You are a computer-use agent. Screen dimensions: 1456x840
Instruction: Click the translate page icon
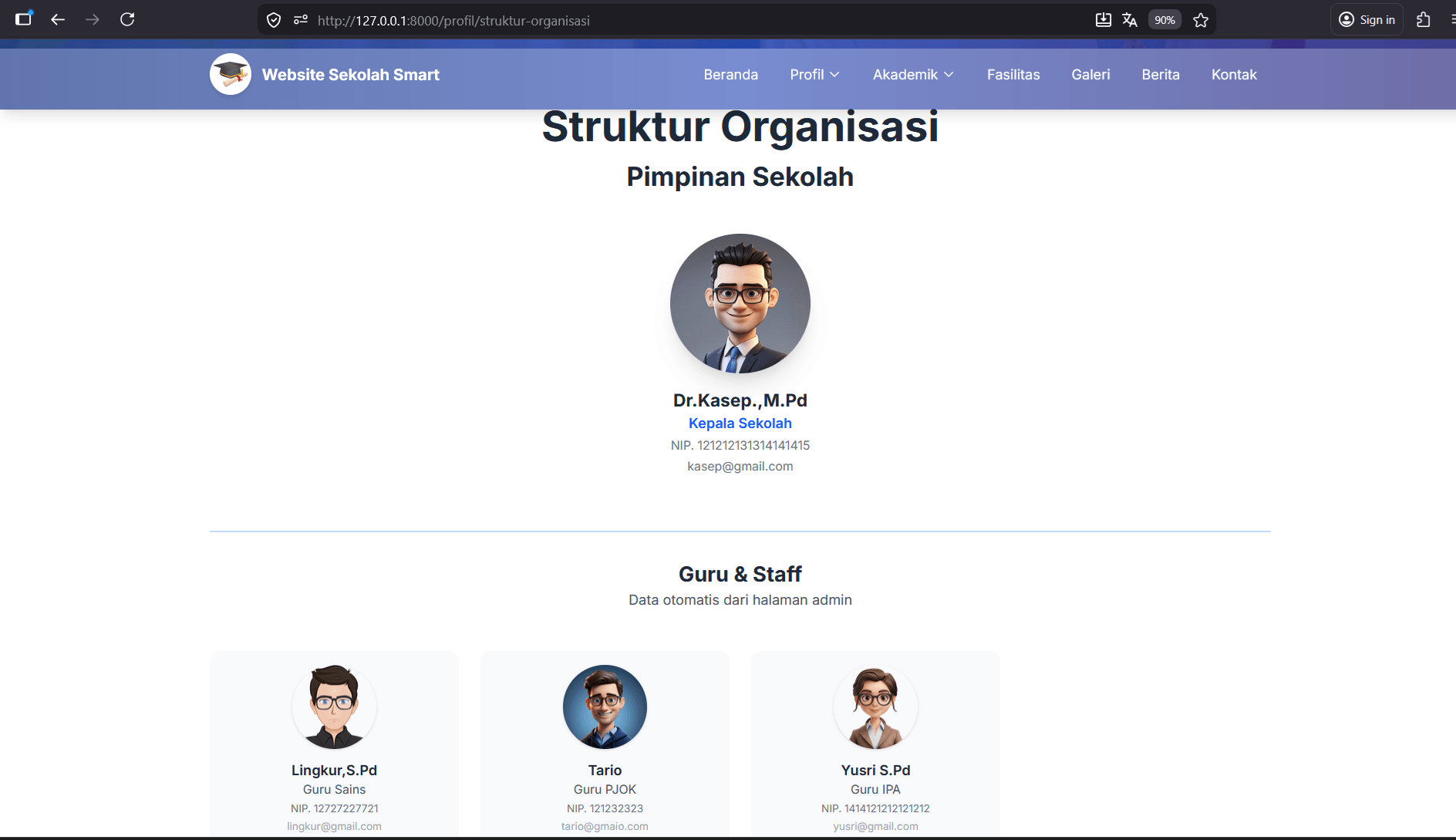(x=1130, y=20)
